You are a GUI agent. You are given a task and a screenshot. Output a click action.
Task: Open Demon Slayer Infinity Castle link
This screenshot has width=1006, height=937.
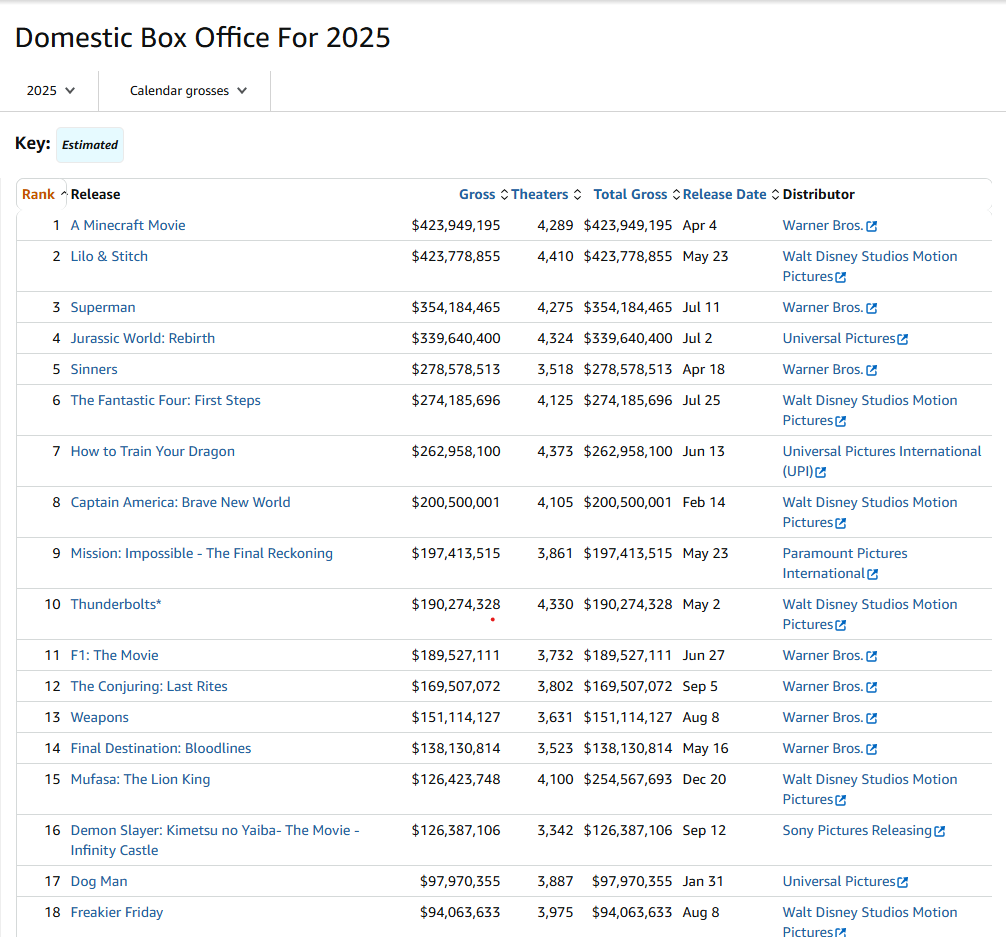point(214,830)
